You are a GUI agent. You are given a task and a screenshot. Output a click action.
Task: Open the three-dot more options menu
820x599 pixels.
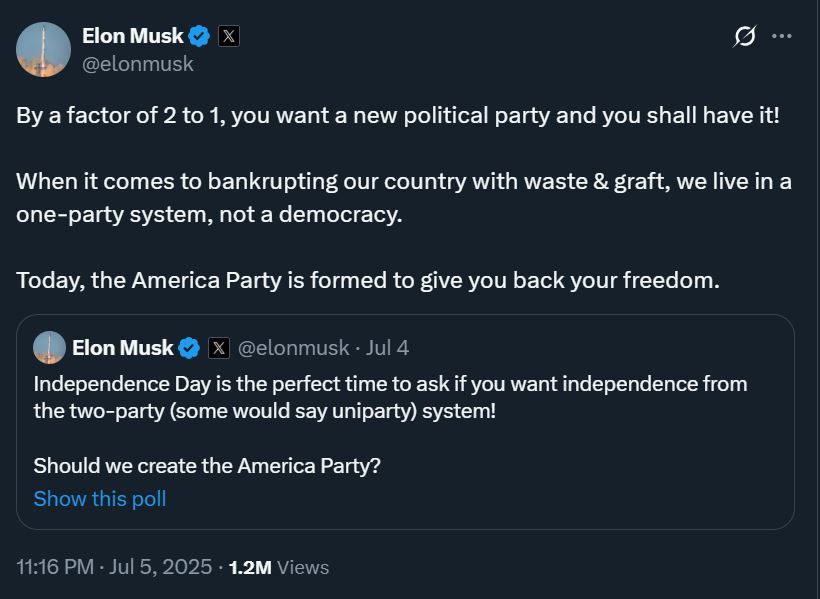782,36
